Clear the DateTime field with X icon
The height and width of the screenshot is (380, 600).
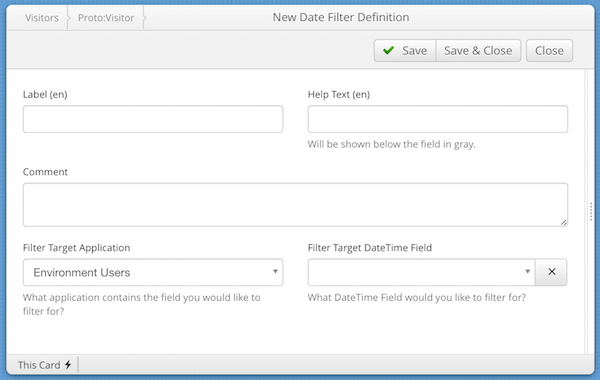click(x=551, y=272)
